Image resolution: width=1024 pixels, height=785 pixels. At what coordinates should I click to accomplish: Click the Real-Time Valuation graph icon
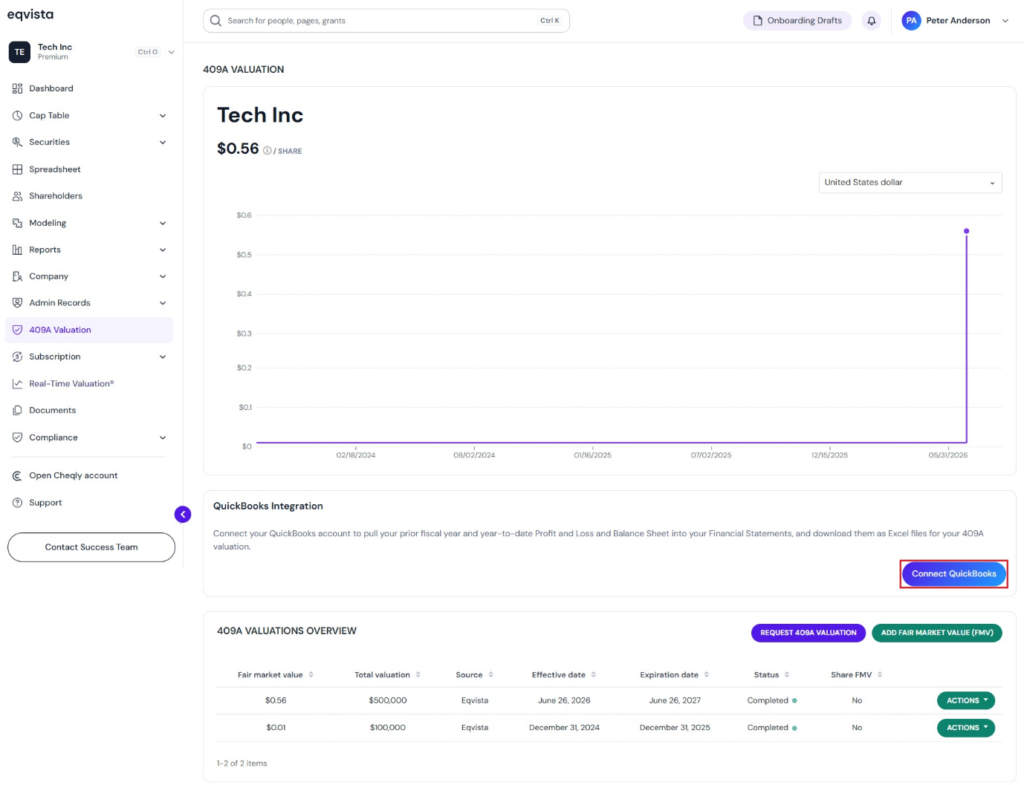tap(17, 384)
